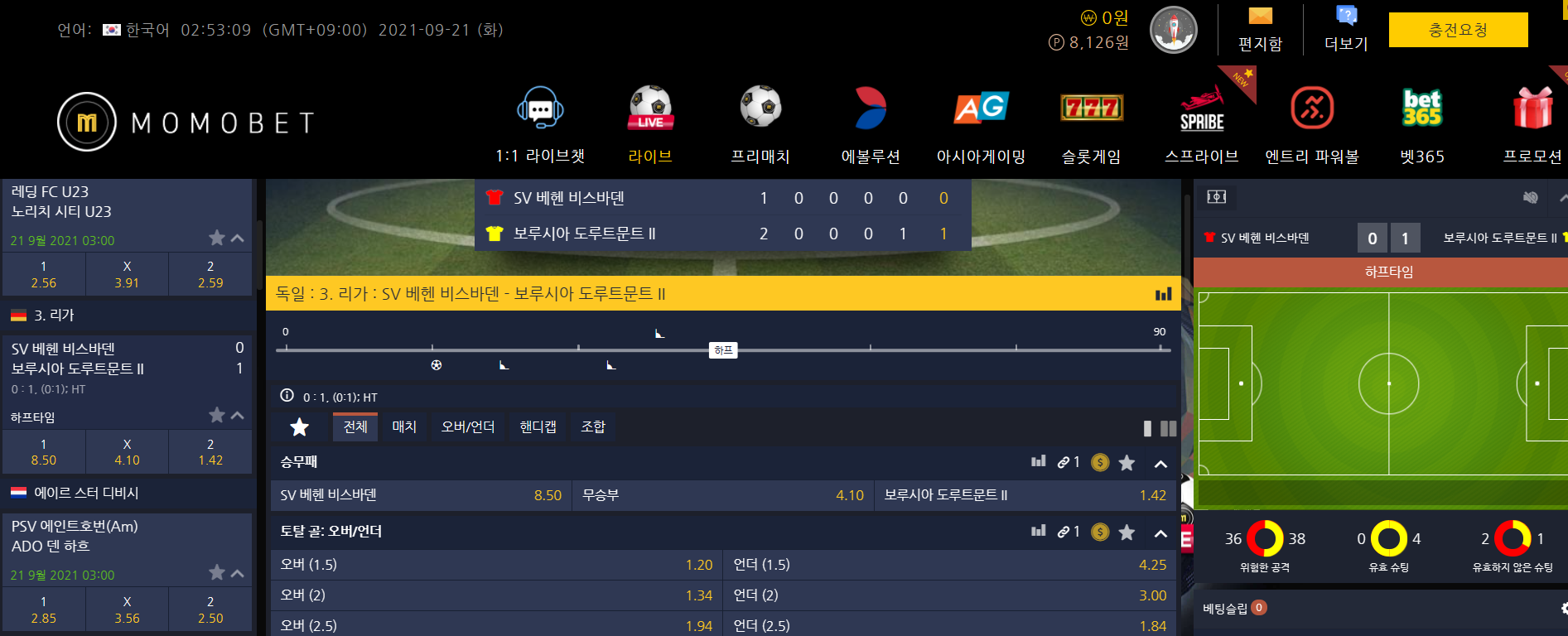Viewport: 1568px width, 636px height.
Task: Open the bet365 icon
Action: coord(1422,108)
